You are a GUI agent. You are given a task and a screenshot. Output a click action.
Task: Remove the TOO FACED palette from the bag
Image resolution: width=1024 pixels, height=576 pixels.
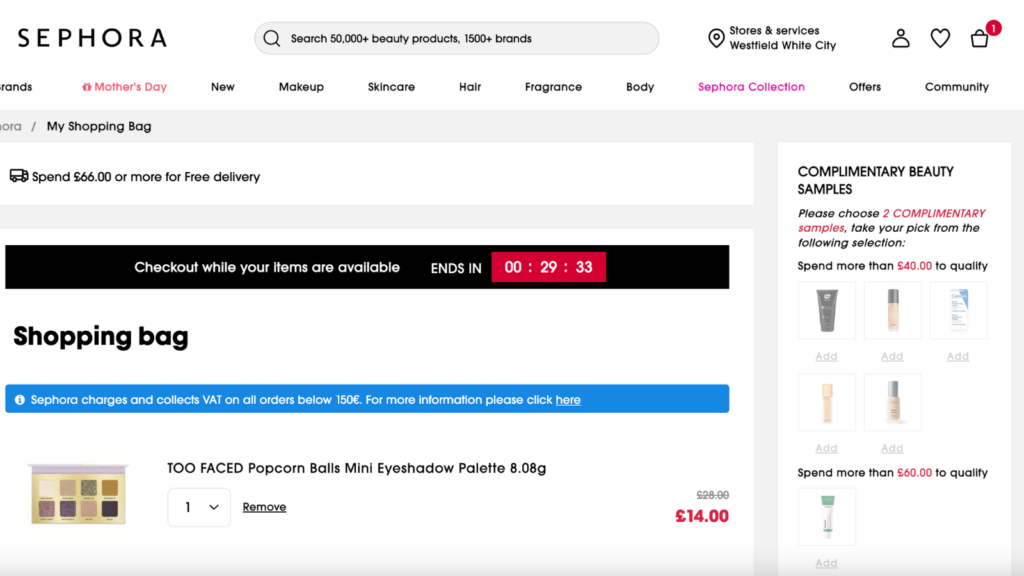click(264, 507)
